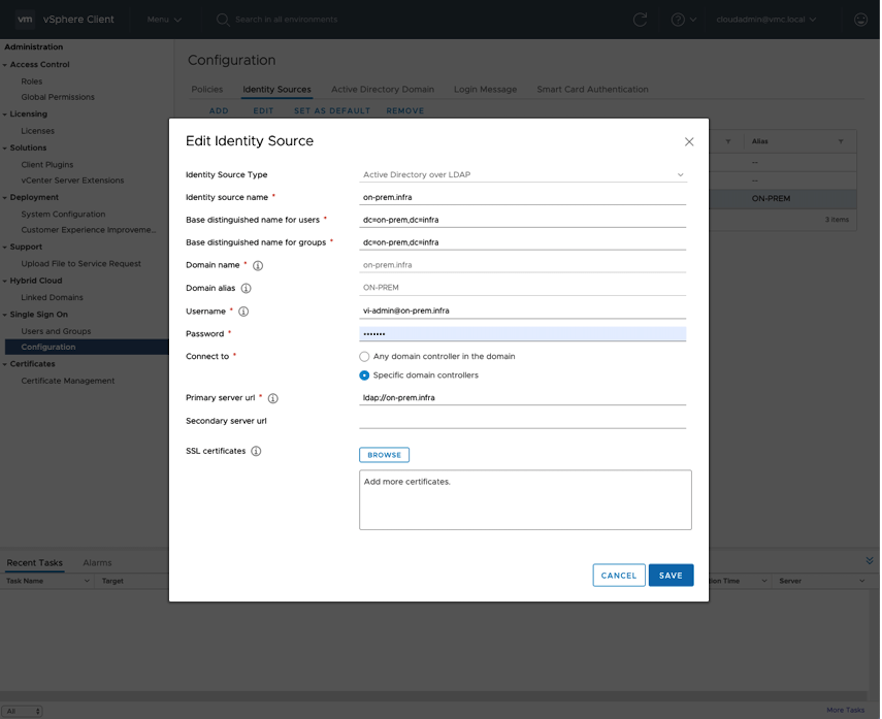
Task: Switch to the Policies tab
Action: coord(207,89)
